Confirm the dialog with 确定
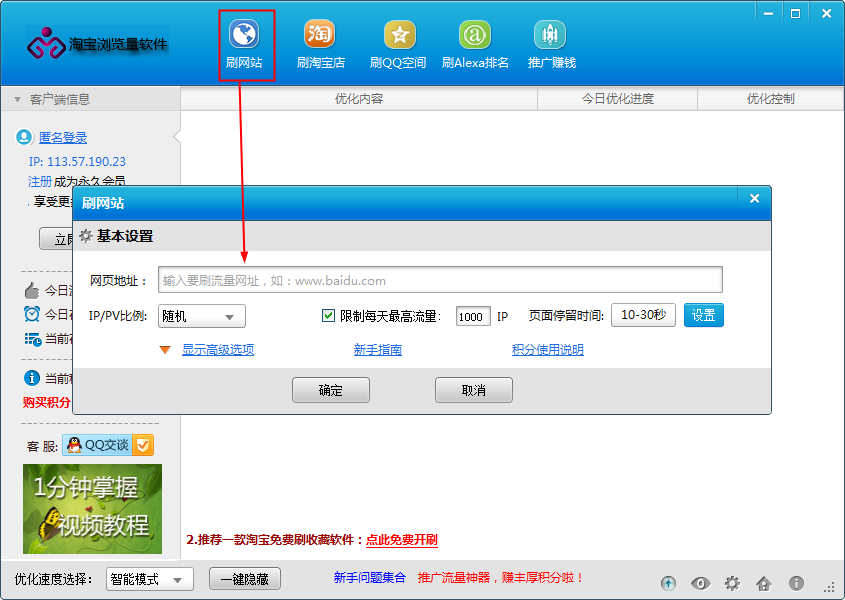The height and width of the screenshot is (600, 845). tap(331, 390)
